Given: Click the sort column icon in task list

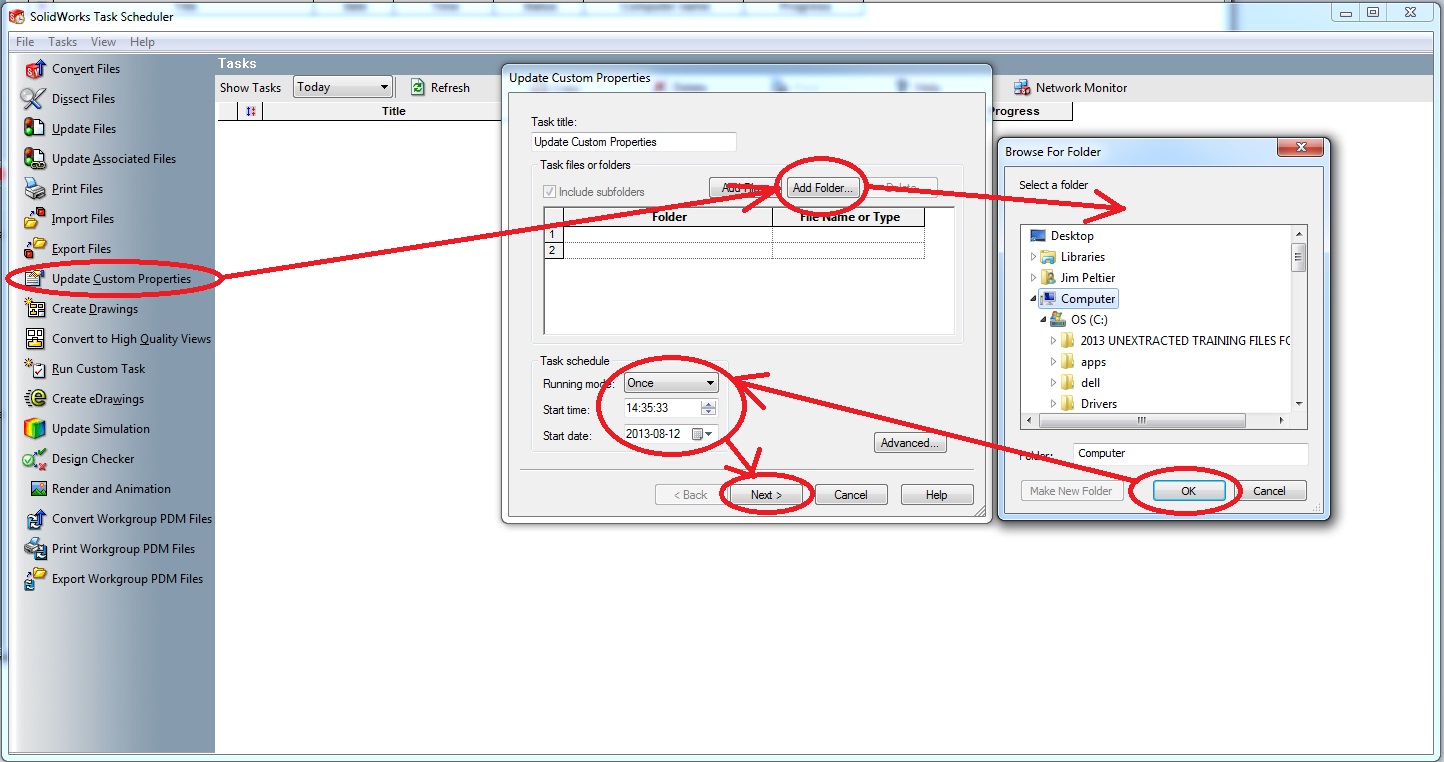Looking at the screenshot, I should [x=251, y=111].
